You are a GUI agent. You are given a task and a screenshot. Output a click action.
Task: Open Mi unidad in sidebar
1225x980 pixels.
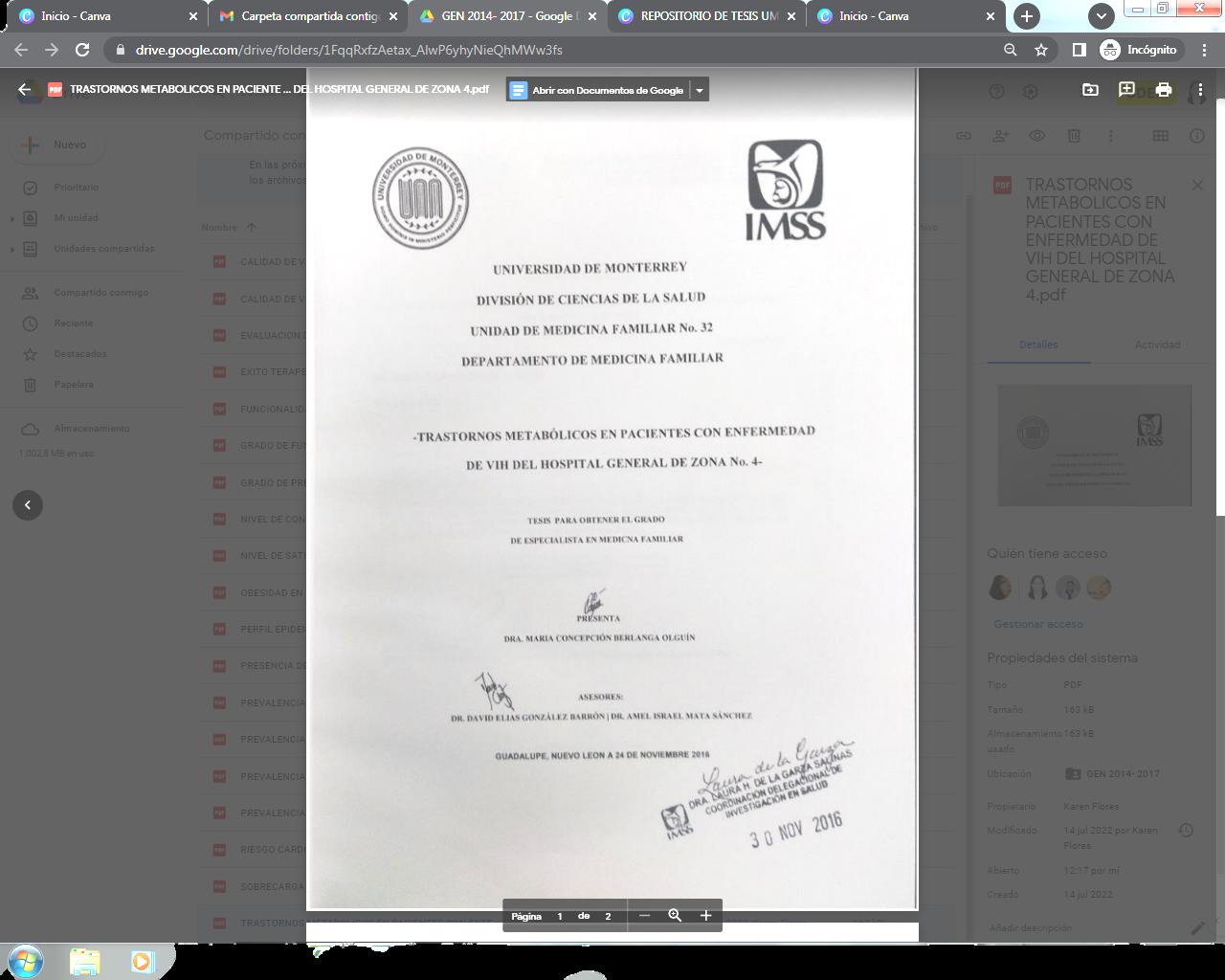click(77, 218)
